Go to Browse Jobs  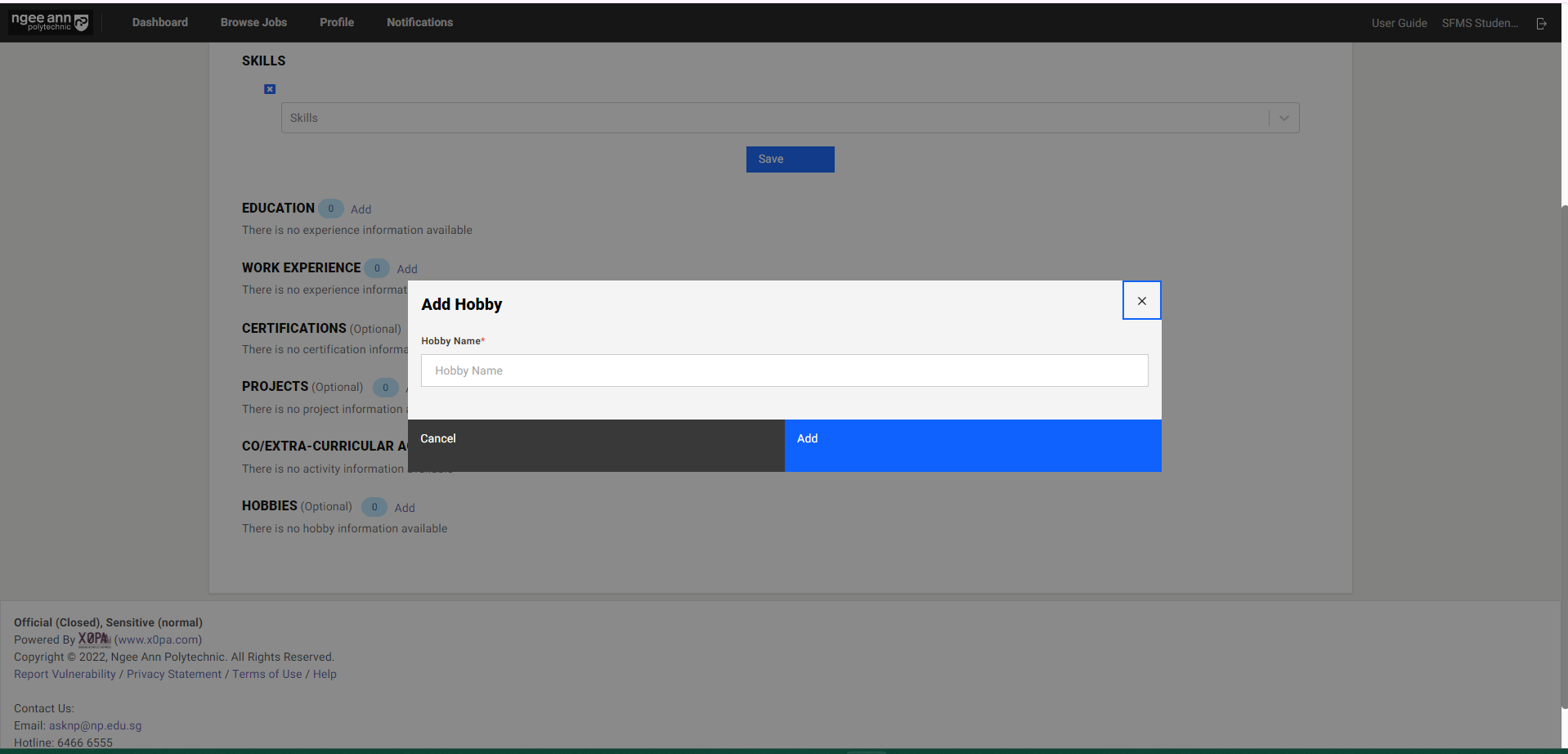[253, 22]
